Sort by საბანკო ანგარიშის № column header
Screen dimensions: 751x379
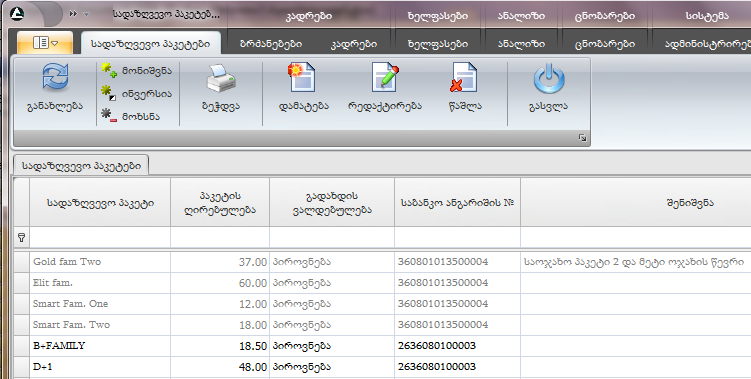457,203
